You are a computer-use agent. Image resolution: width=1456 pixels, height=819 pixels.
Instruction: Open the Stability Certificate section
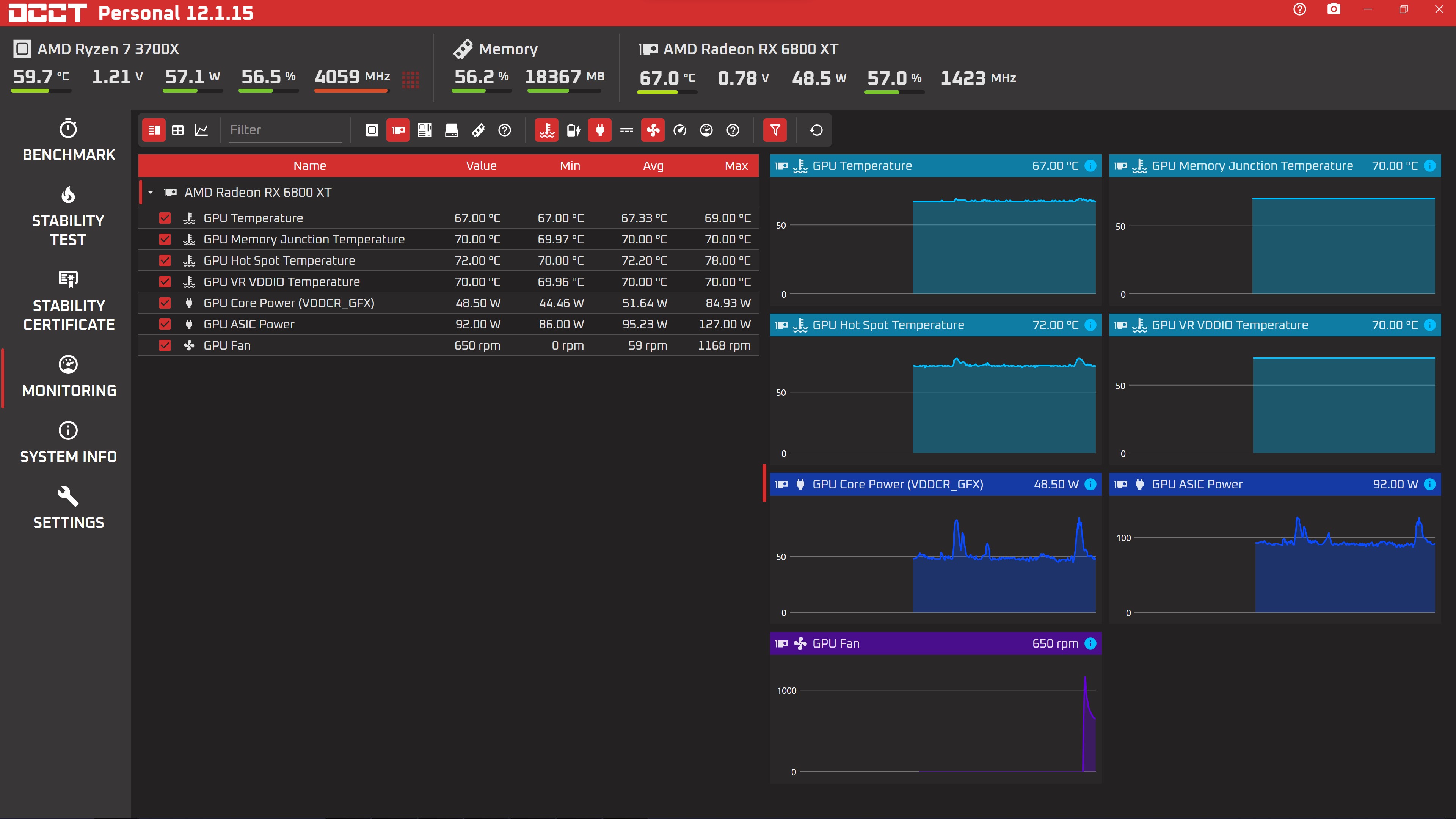tap(68, 301)
